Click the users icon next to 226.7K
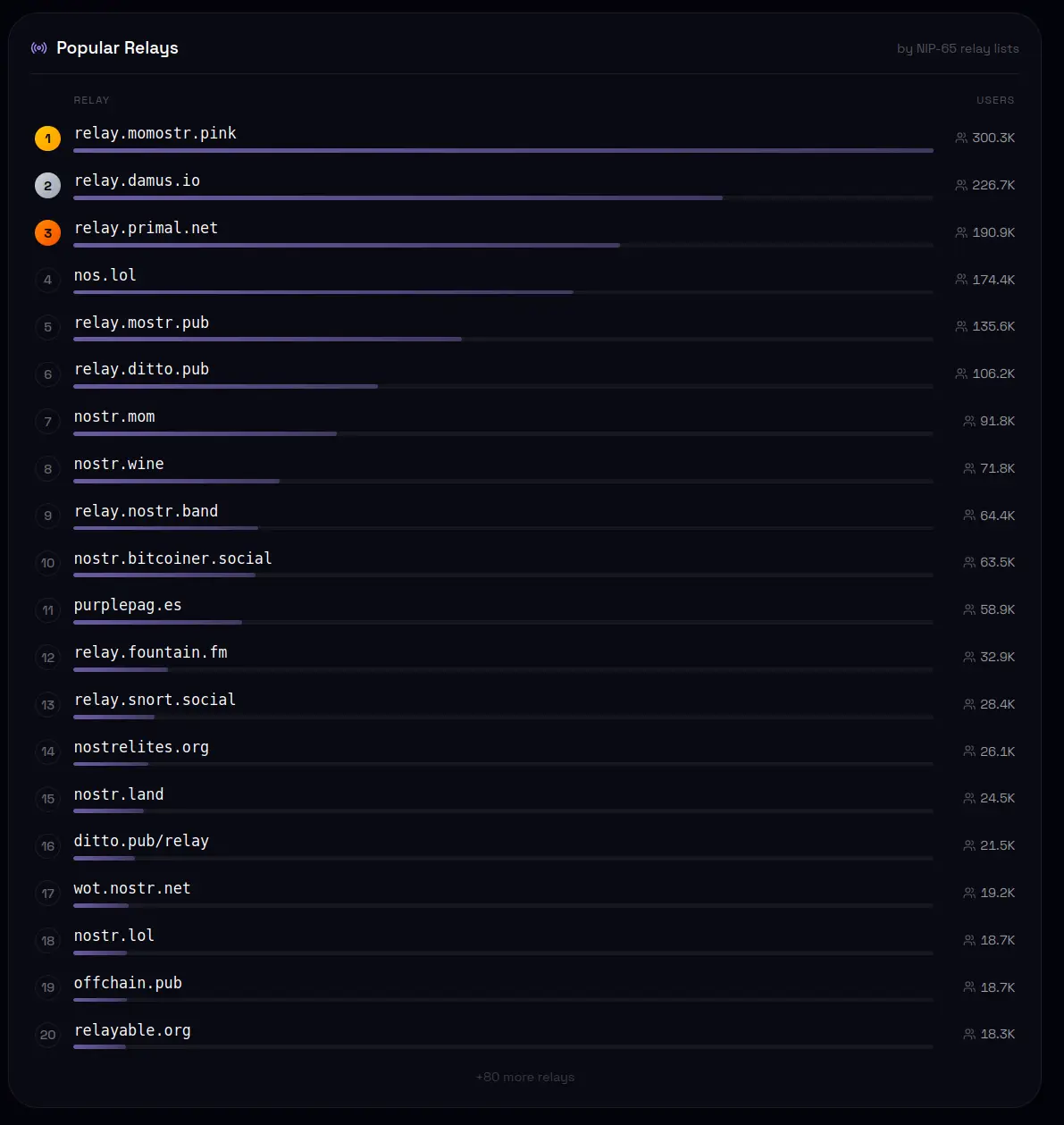This screenshot has height=1125, width=1064. 961,185
